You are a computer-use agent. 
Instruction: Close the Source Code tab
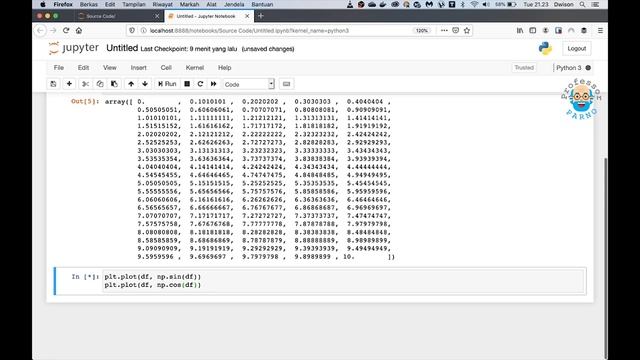click(157, 16)
